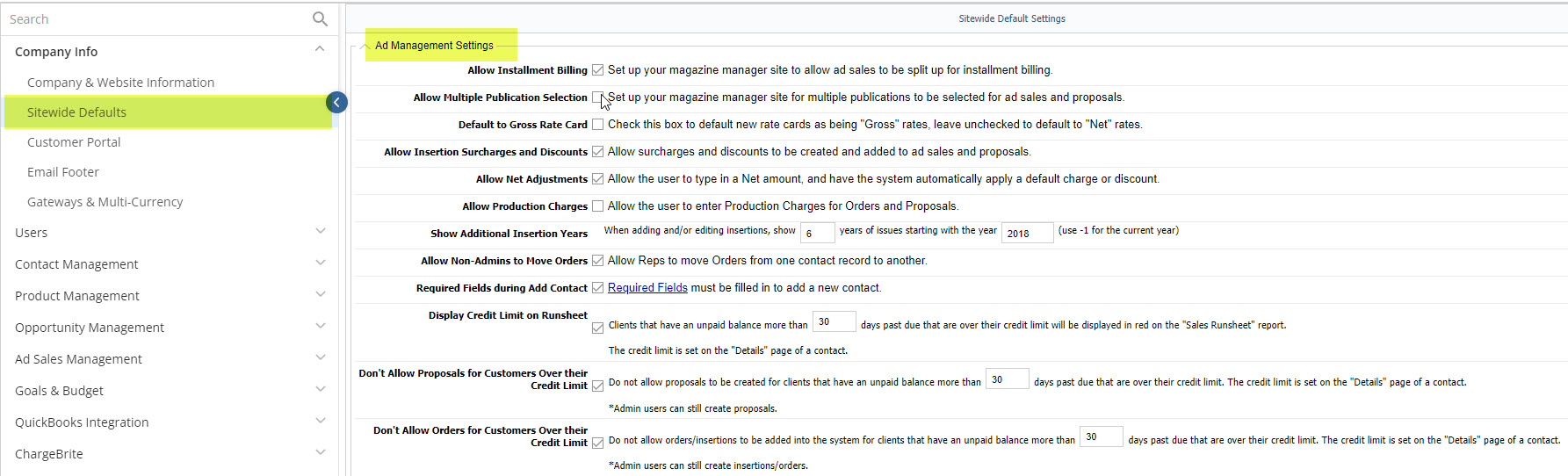
Task: Expand the Goals & Budget section
Action: tap(320, 389)
